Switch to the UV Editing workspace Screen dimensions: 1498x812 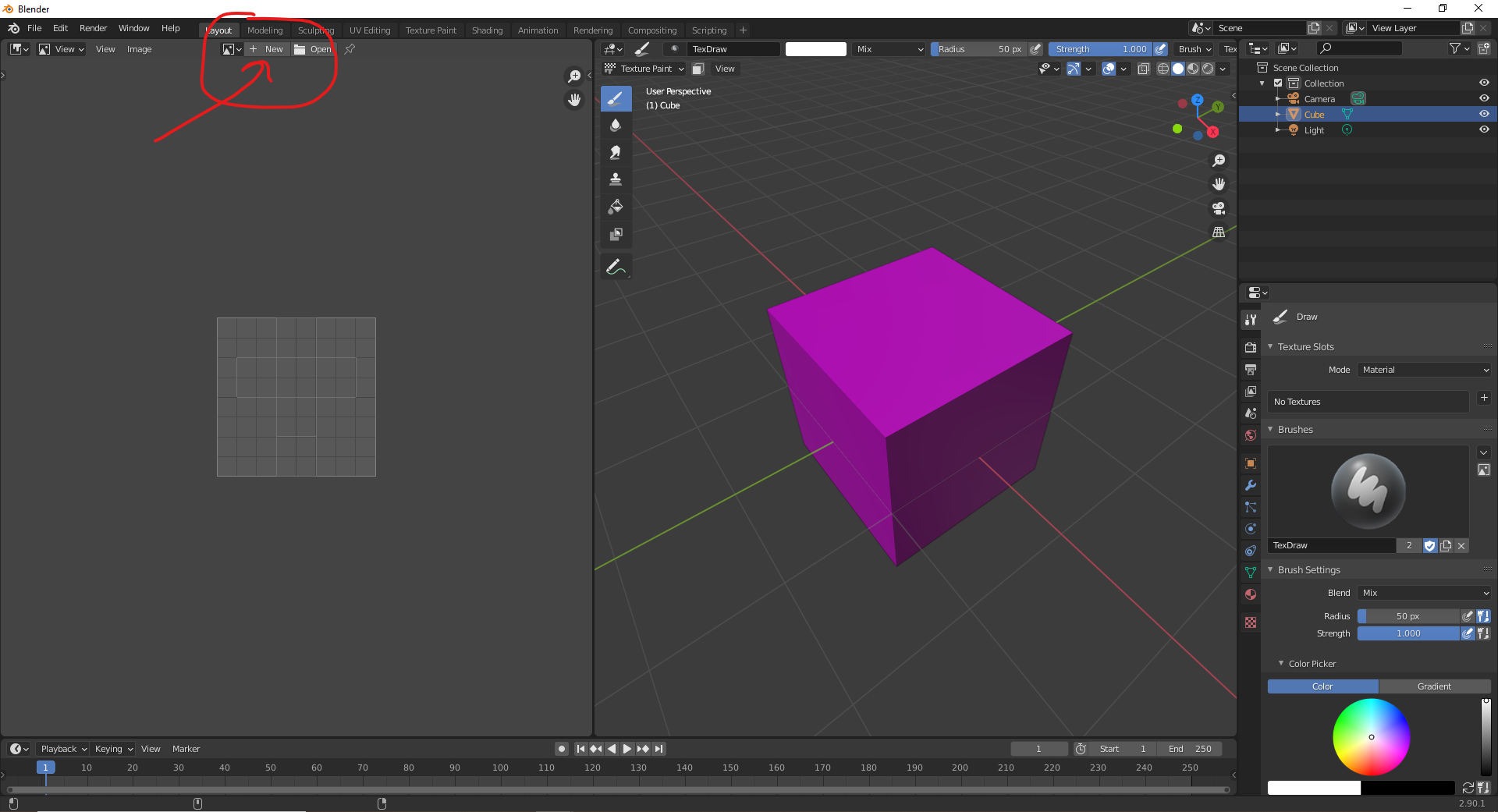point(370,30)
